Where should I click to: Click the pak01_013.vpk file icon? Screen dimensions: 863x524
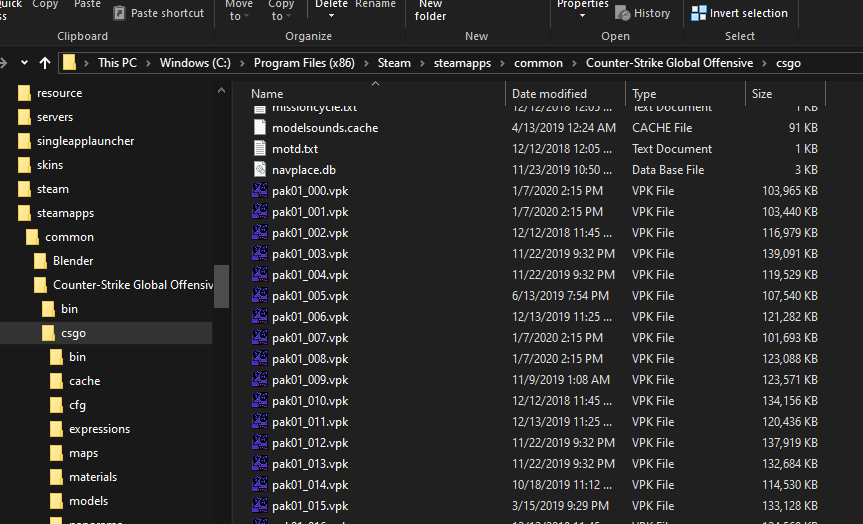tap(260, 463)
